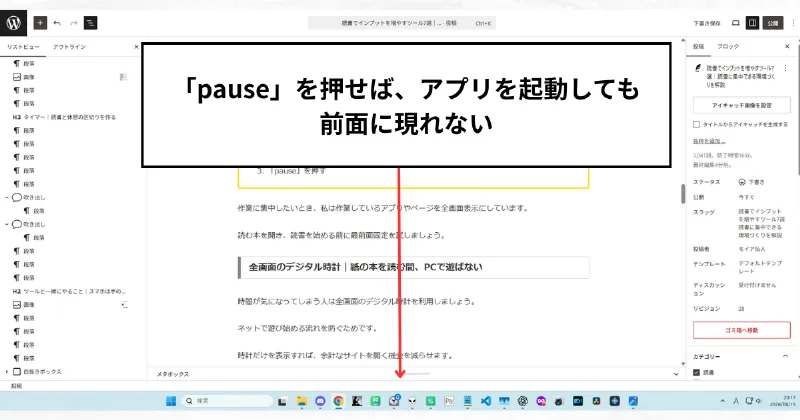Select H2 ツールと一緒にやること heading in list view

pyautogui.click(x=69, y=291)
